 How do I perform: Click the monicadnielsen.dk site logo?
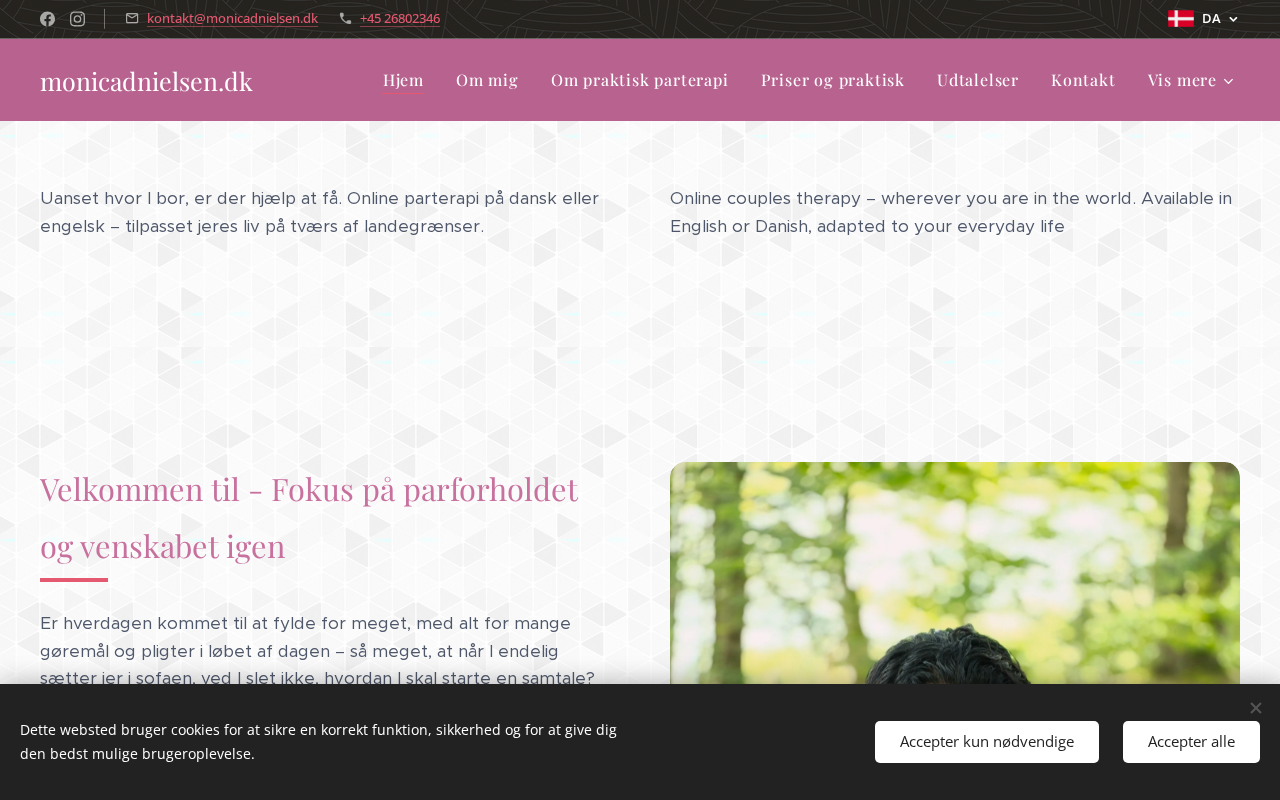tap(146, 81)
